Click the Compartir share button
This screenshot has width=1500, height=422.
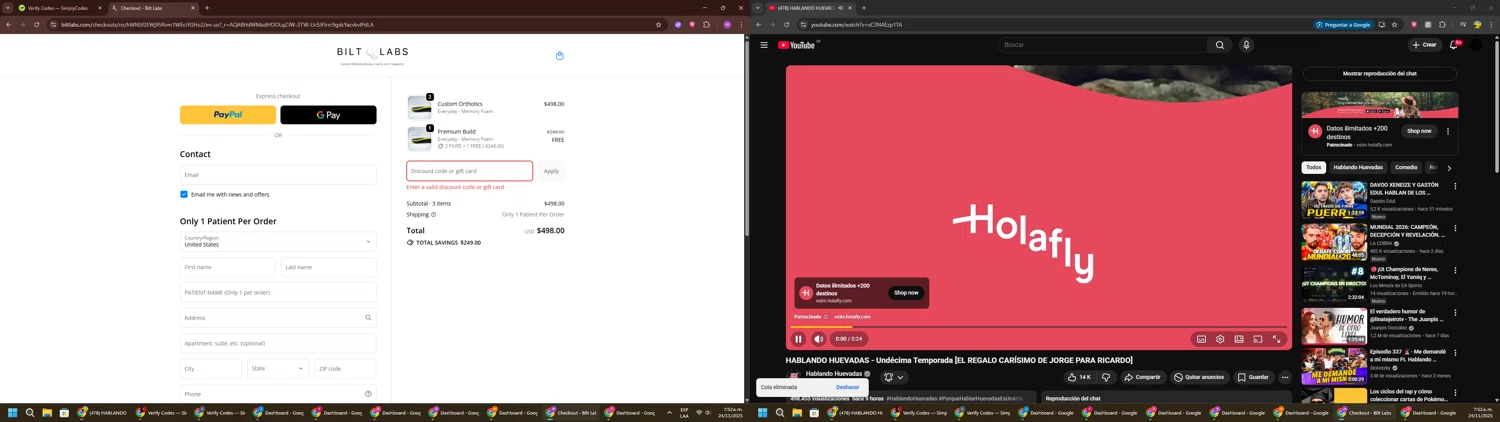tap(1142, 377)
